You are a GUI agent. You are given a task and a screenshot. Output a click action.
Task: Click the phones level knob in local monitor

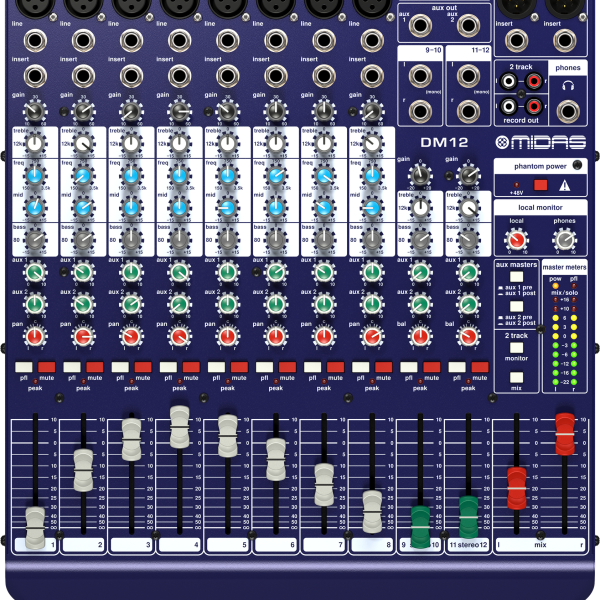[564, 240]
